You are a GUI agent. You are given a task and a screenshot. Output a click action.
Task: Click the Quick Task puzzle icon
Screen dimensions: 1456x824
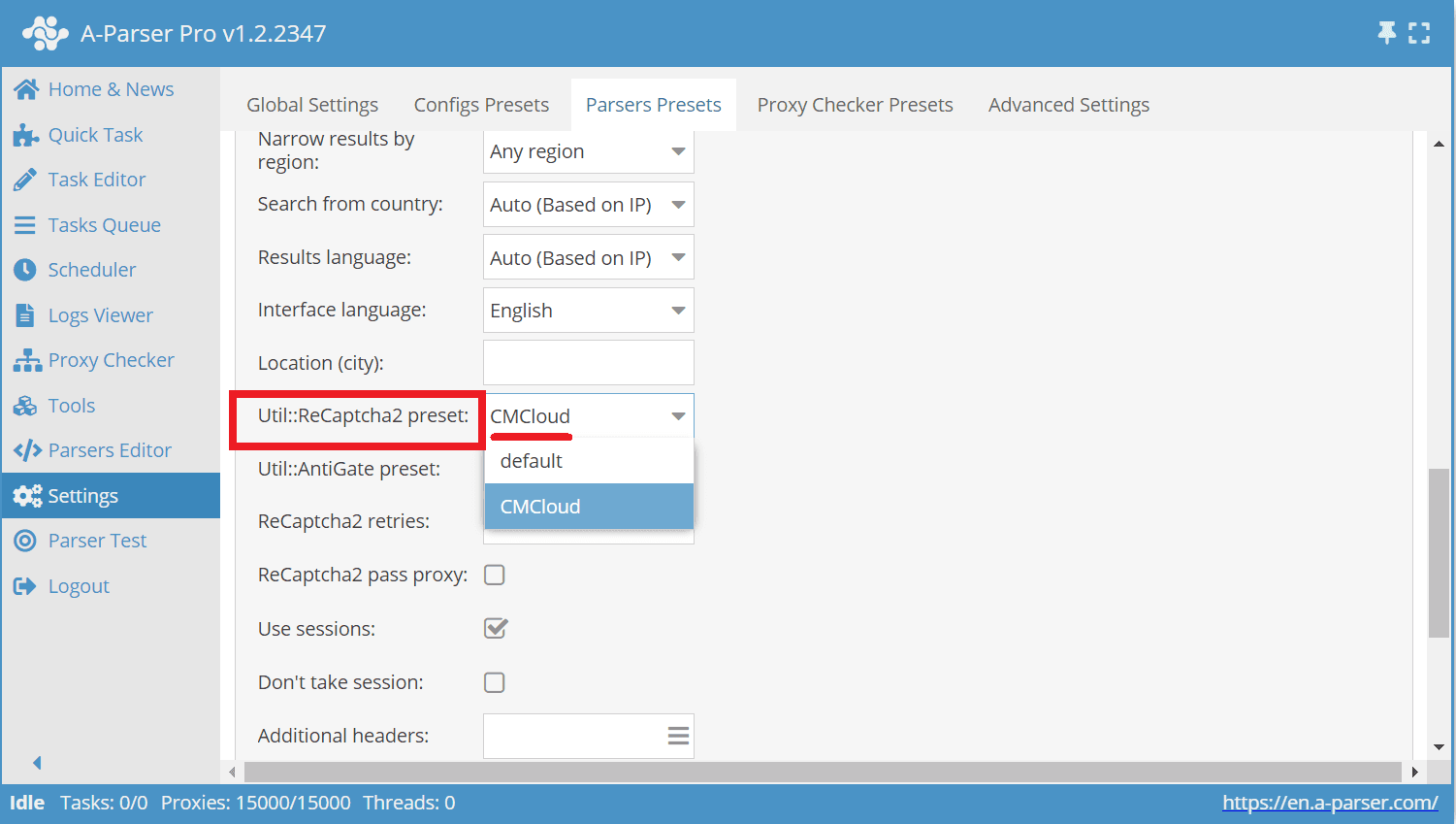26,135
